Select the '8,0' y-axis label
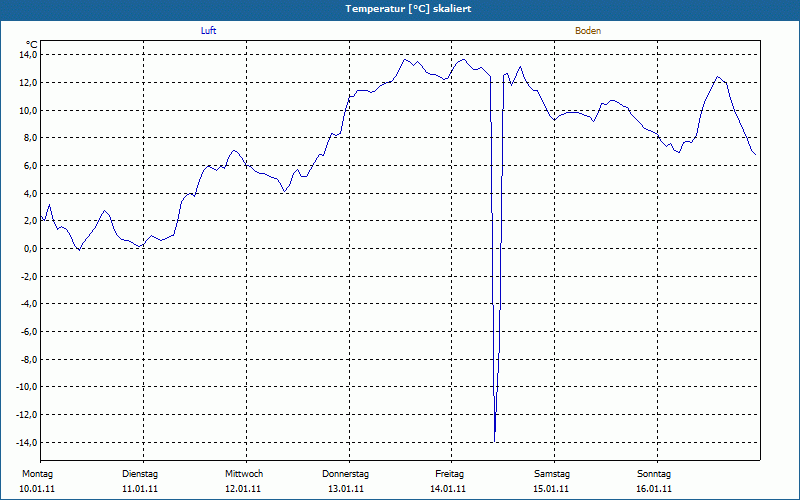Screen dimensions: 800x500 pos(30,138)
